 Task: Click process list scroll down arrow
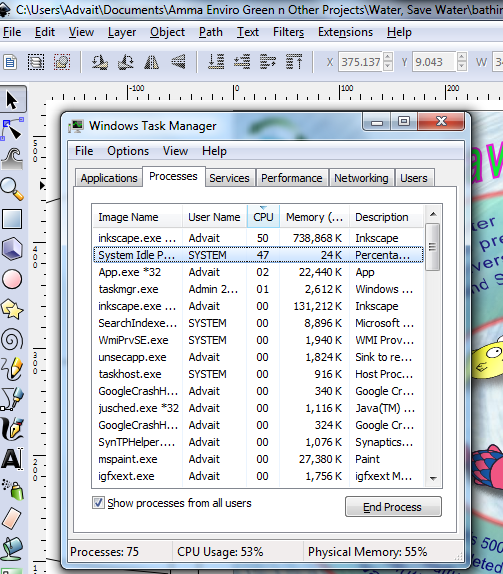(x=433, y=478)
